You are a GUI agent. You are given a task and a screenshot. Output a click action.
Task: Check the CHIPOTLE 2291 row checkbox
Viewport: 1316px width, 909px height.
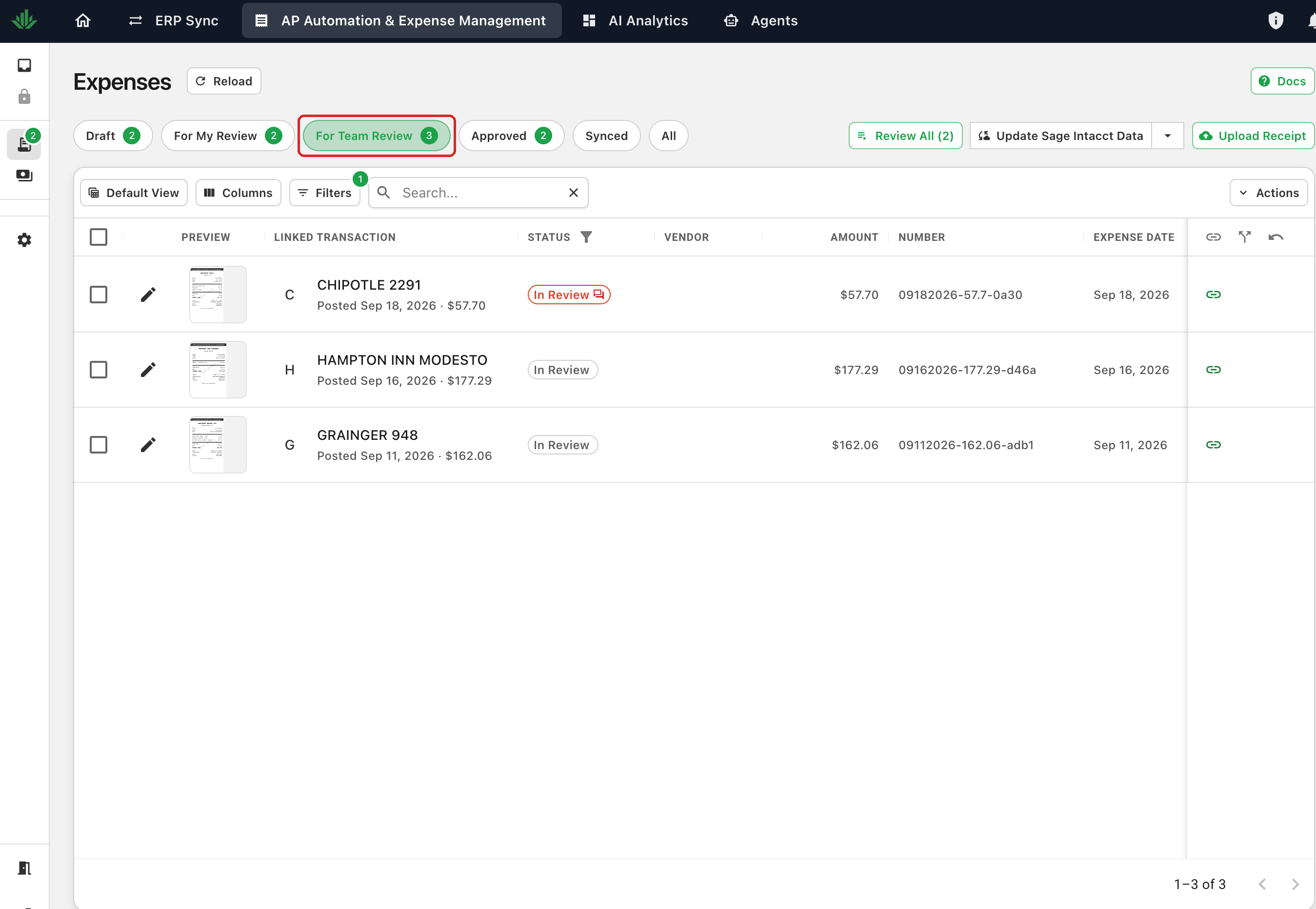[99, 295]
